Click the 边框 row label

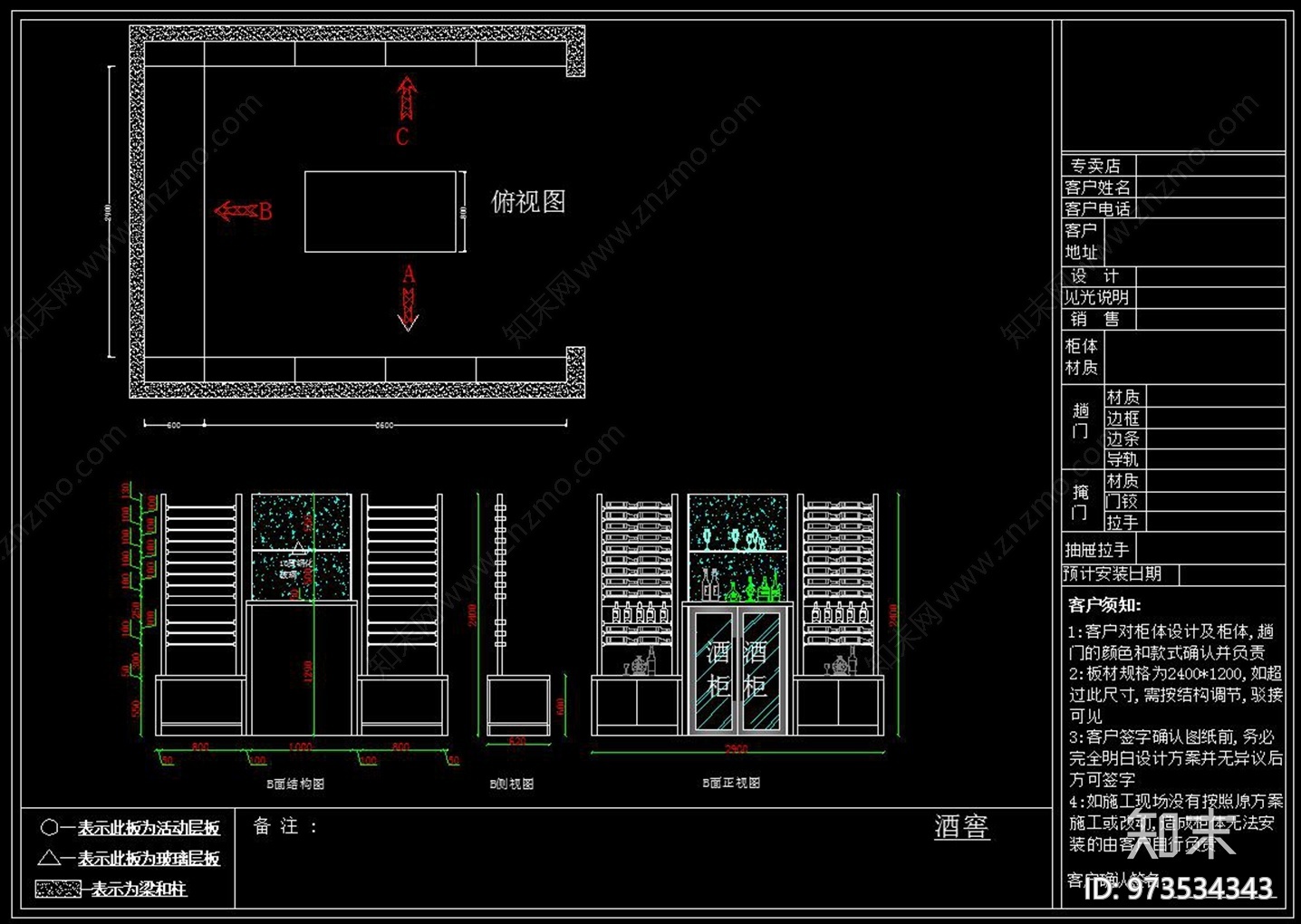click(x=1123, y=419)
